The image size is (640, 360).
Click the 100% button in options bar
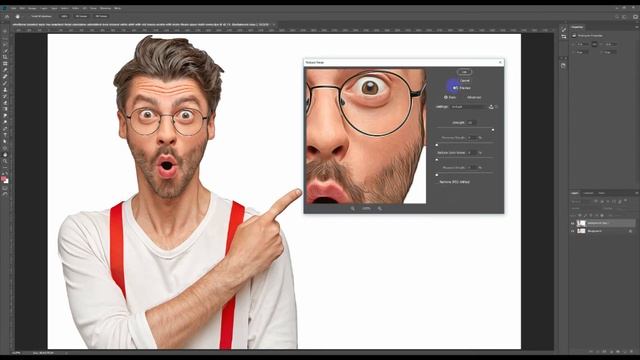(x=64, y=16)
